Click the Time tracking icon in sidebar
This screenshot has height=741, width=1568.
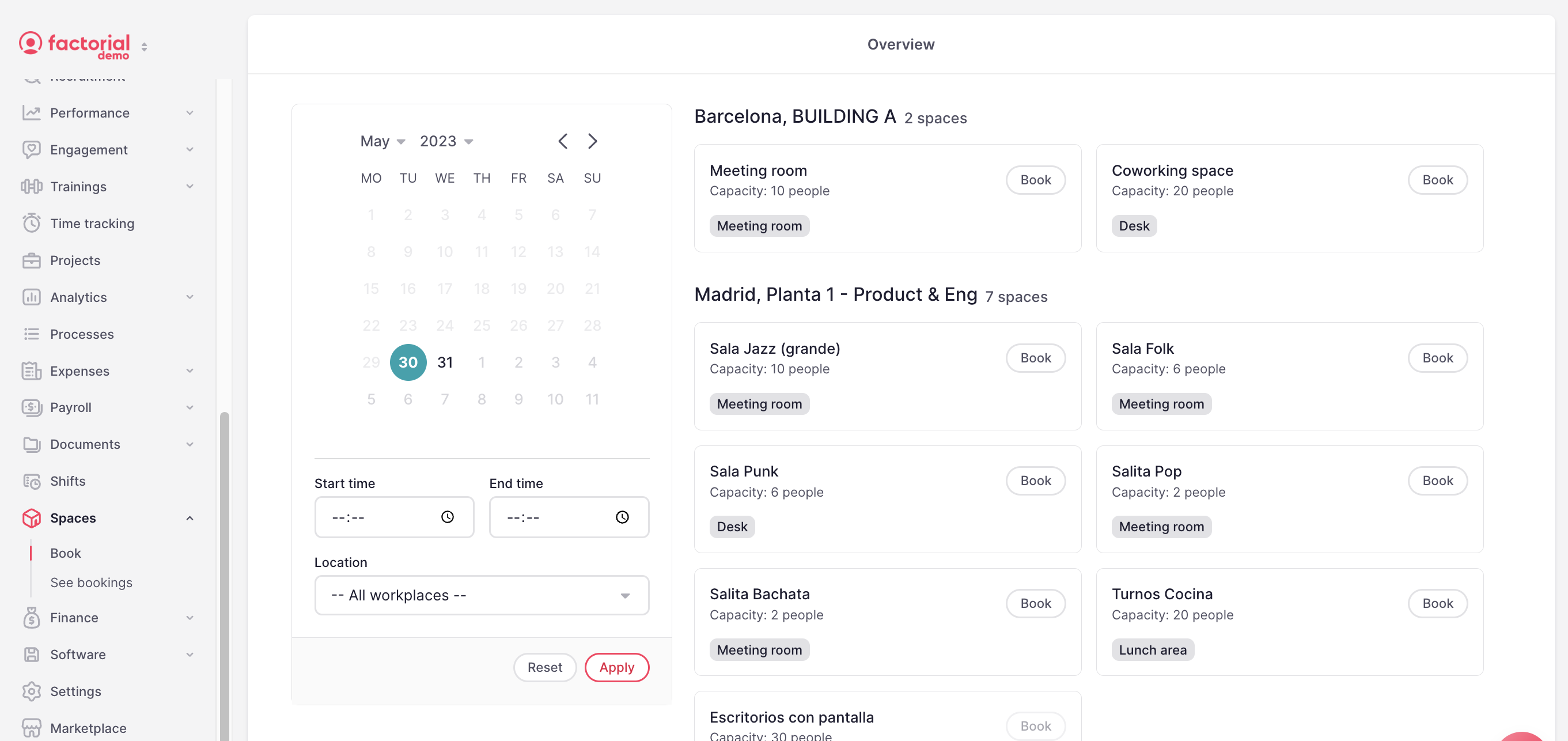point(31,222)
